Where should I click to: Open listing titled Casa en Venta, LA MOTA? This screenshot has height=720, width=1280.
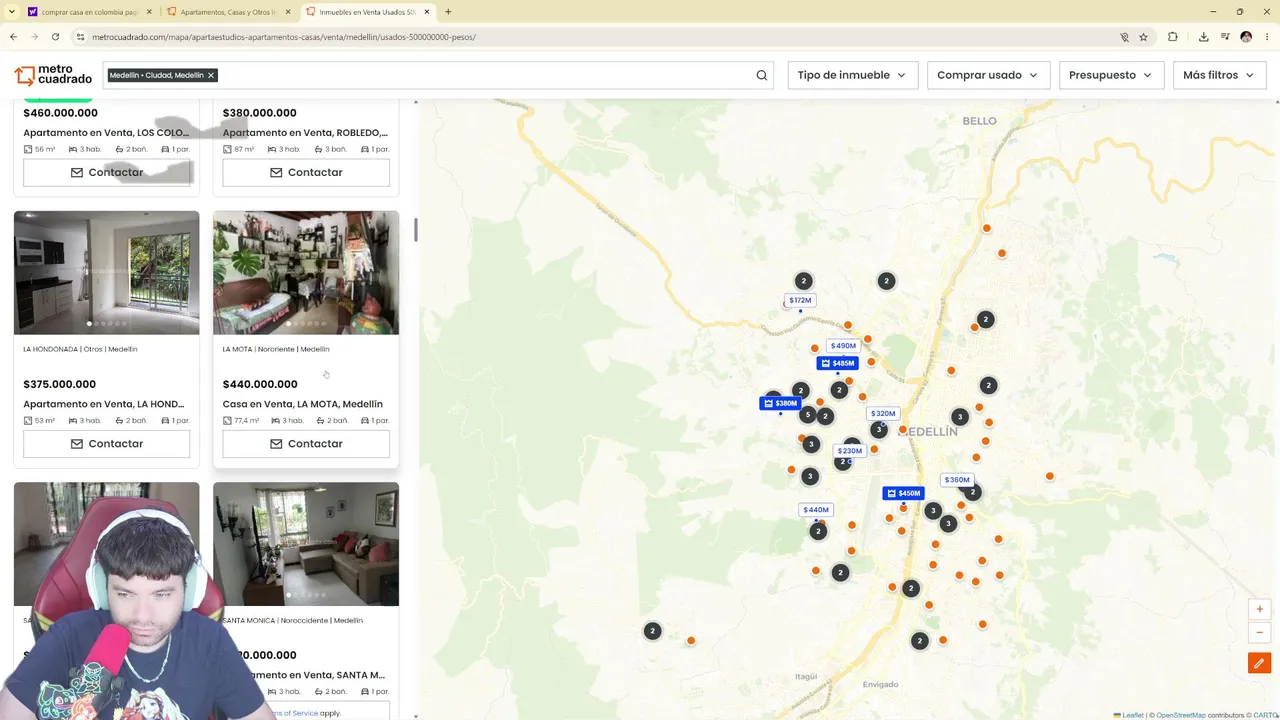302,404
